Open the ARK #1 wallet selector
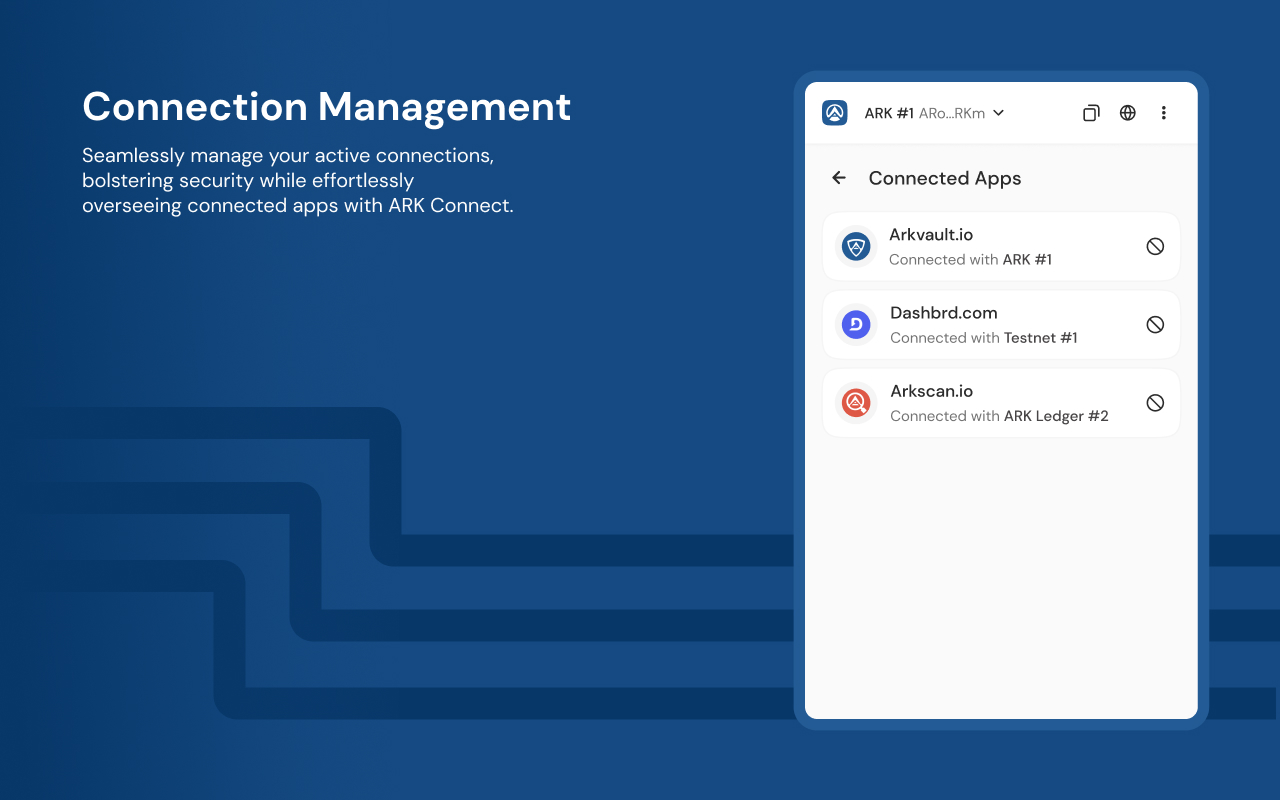 pyautogui.click(x=889, y=114)
